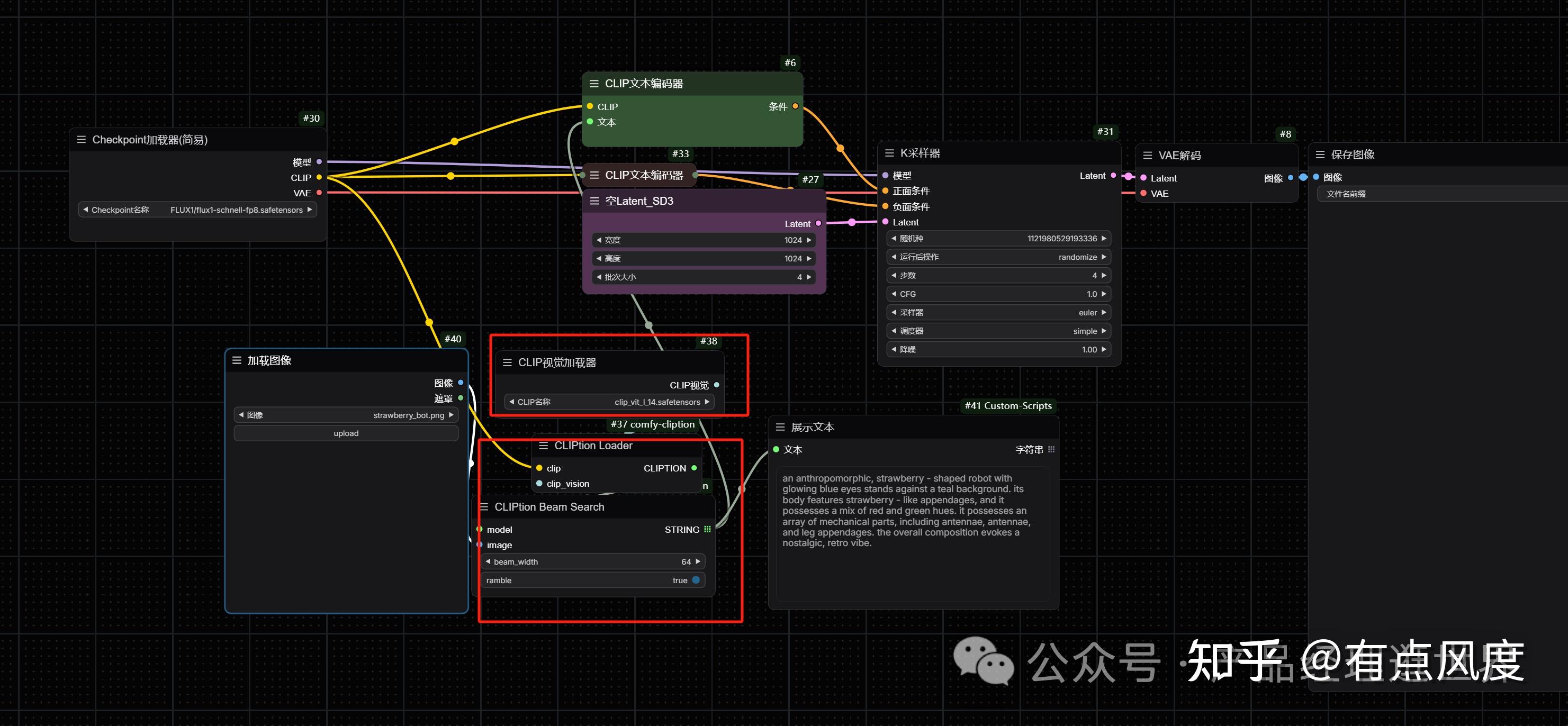Click the menu icon on the Checkpoint加载器 node
Viewport: 1568px width, 726px height.
tap(81, 140)
